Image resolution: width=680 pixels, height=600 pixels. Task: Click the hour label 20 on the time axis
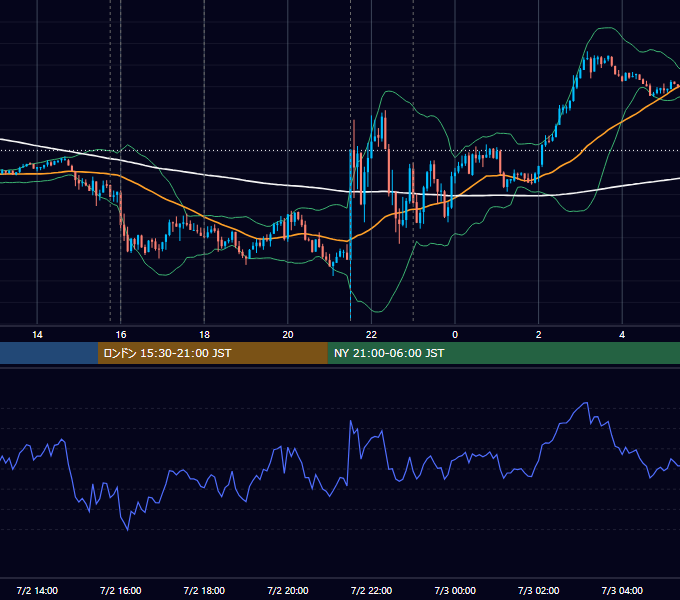coord(288,335)
